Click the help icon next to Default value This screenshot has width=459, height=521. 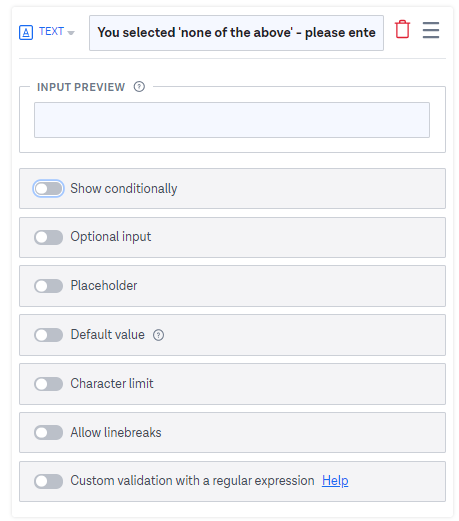pyautogui.click(x=158, y=335)
